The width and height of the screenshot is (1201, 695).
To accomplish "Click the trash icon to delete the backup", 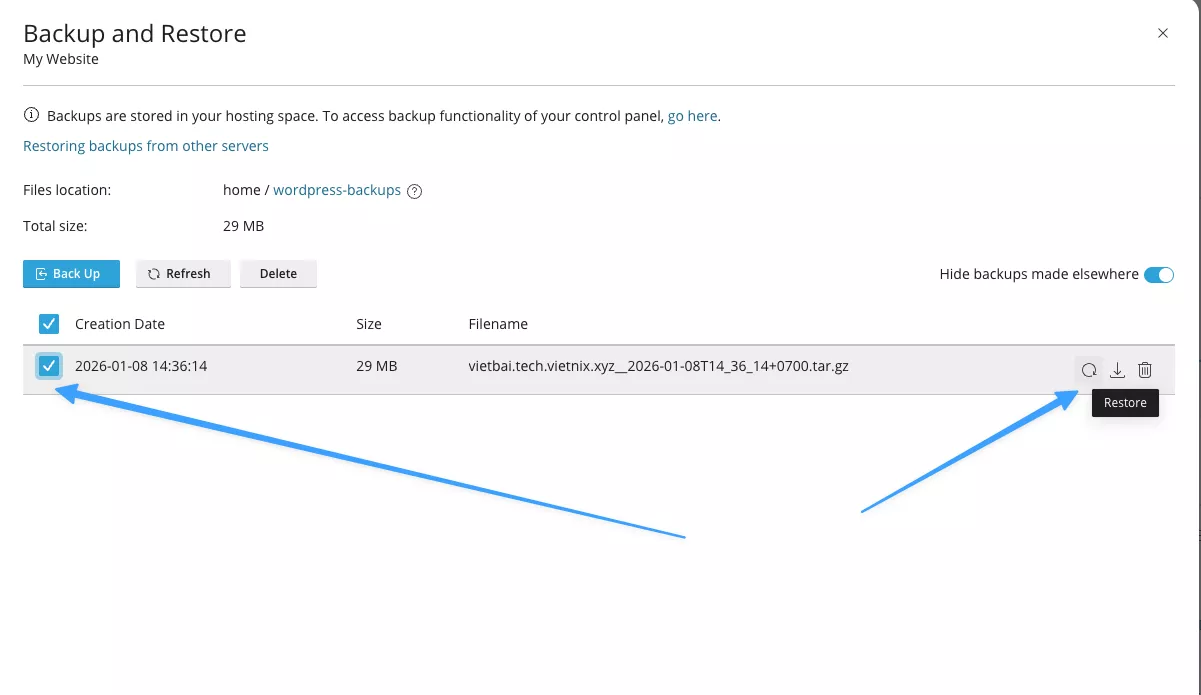I will [1144, 369].
